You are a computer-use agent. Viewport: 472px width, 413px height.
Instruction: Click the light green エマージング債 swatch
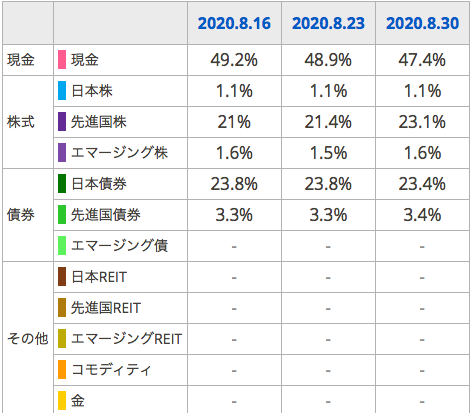click(62, 246)
